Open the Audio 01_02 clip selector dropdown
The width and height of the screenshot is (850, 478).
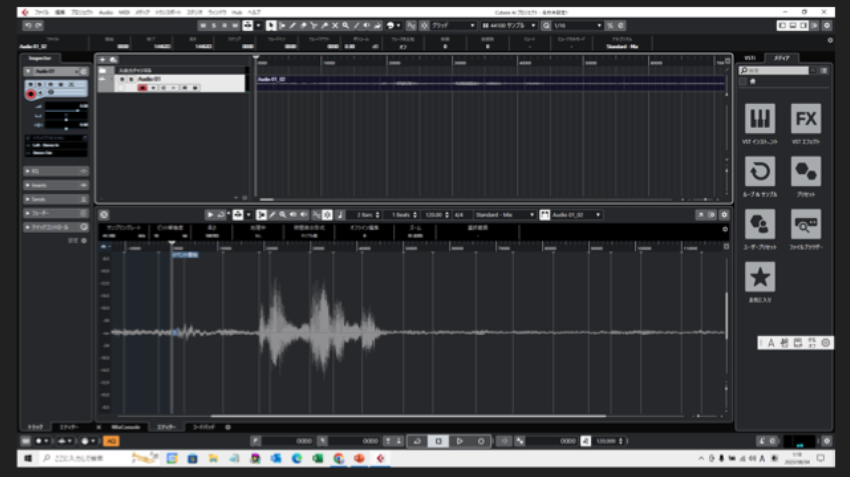tap(570, 214)
